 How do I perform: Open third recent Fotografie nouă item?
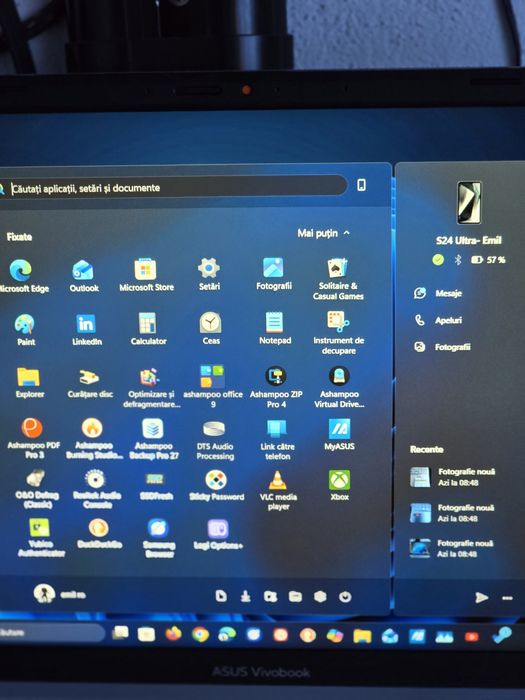point(452,548)
